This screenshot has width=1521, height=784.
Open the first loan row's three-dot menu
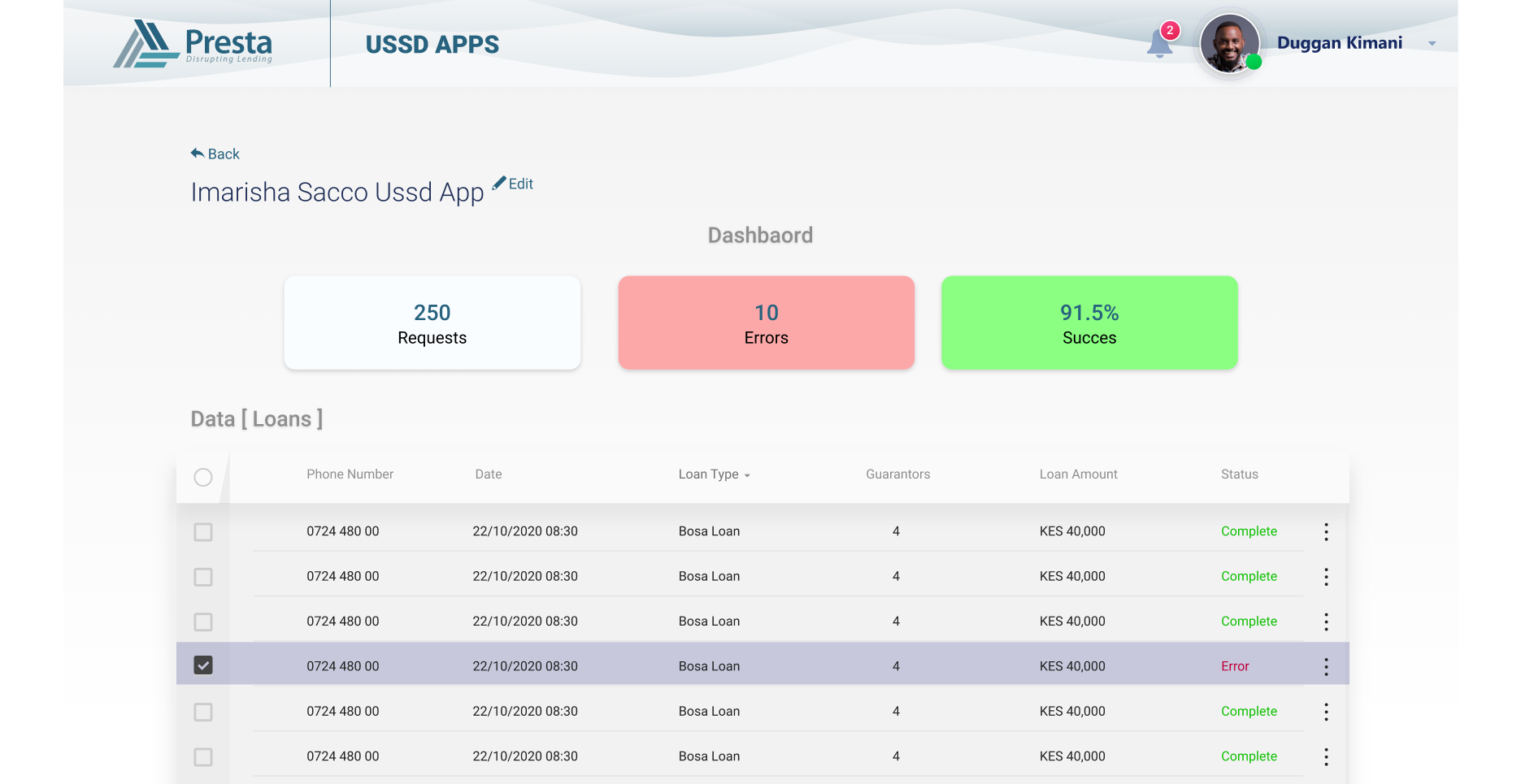pos(1326,531)
